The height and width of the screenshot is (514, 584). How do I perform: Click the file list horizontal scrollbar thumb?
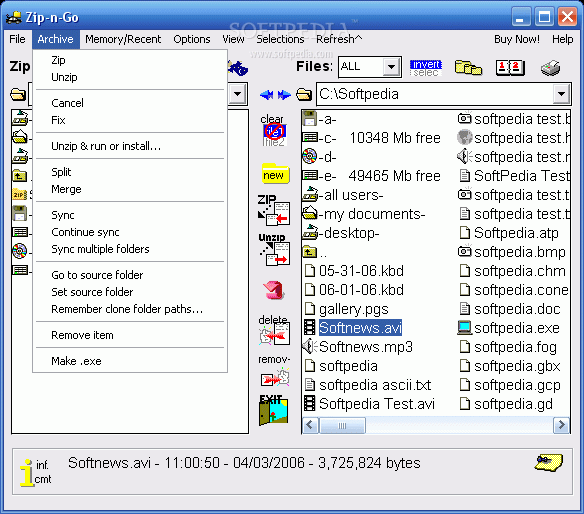pos(342,425)
